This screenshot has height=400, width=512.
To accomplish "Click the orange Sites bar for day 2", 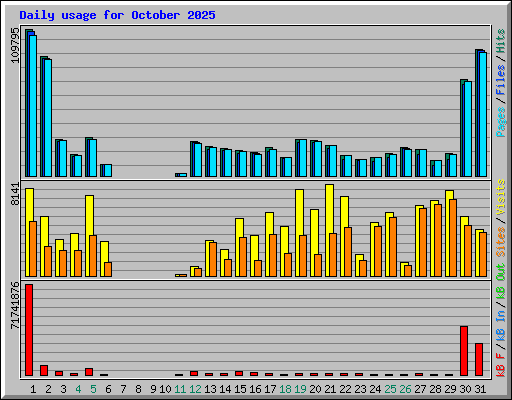I will click(48, 261).
